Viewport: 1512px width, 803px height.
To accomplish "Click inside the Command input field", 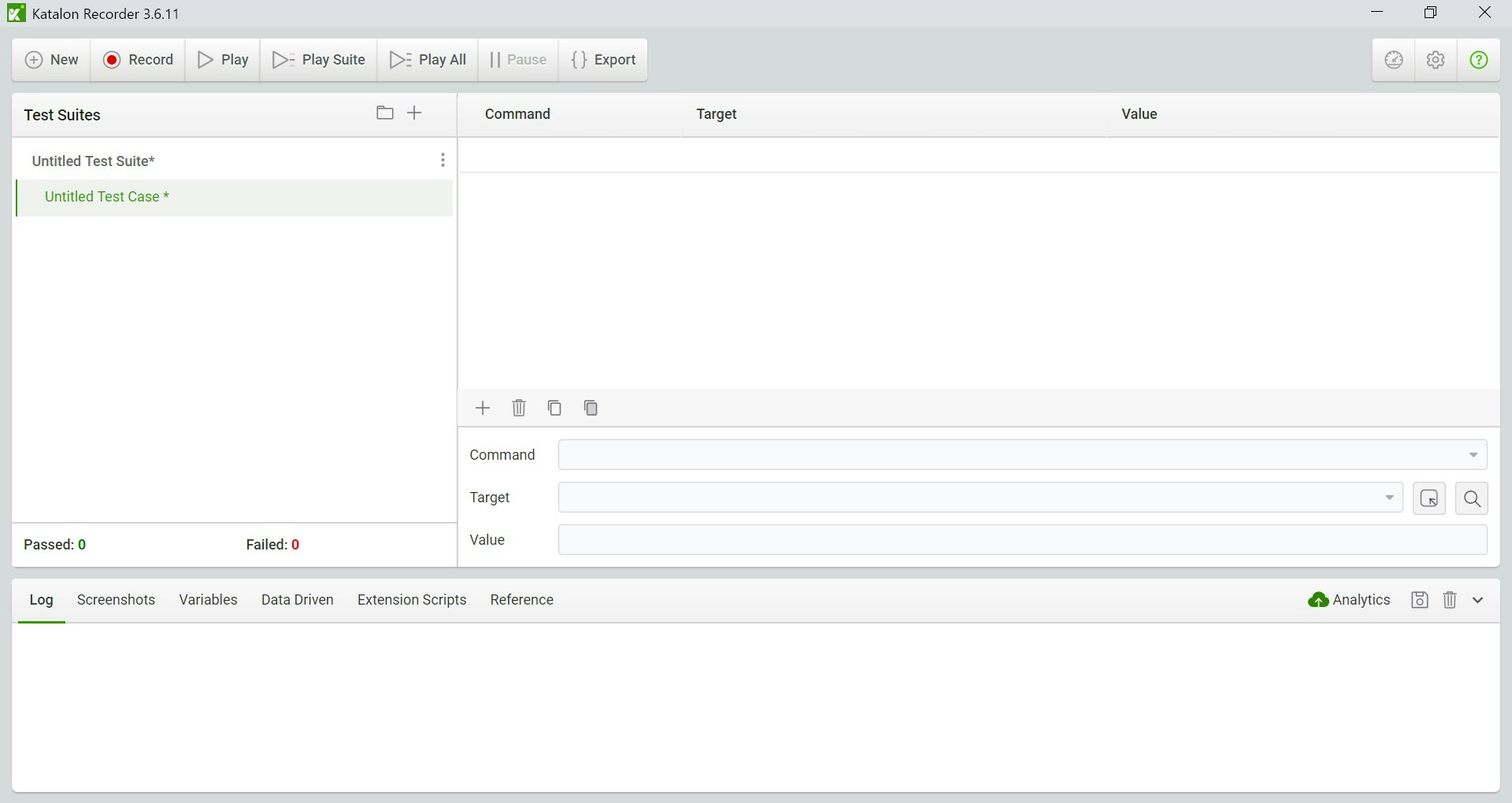I will click(x=1022, y=455).
